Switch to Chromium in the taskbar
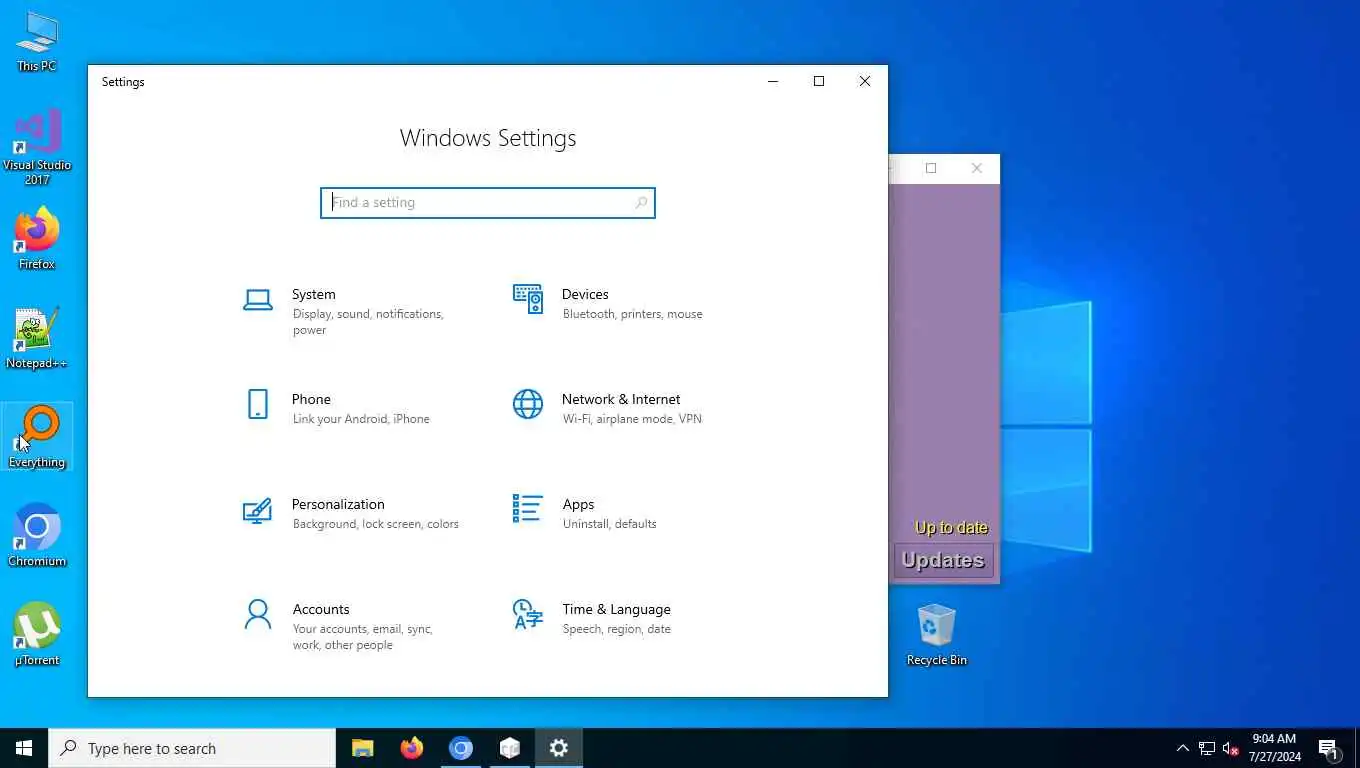This screenshot has width=1360, height=768. [460, 748]
